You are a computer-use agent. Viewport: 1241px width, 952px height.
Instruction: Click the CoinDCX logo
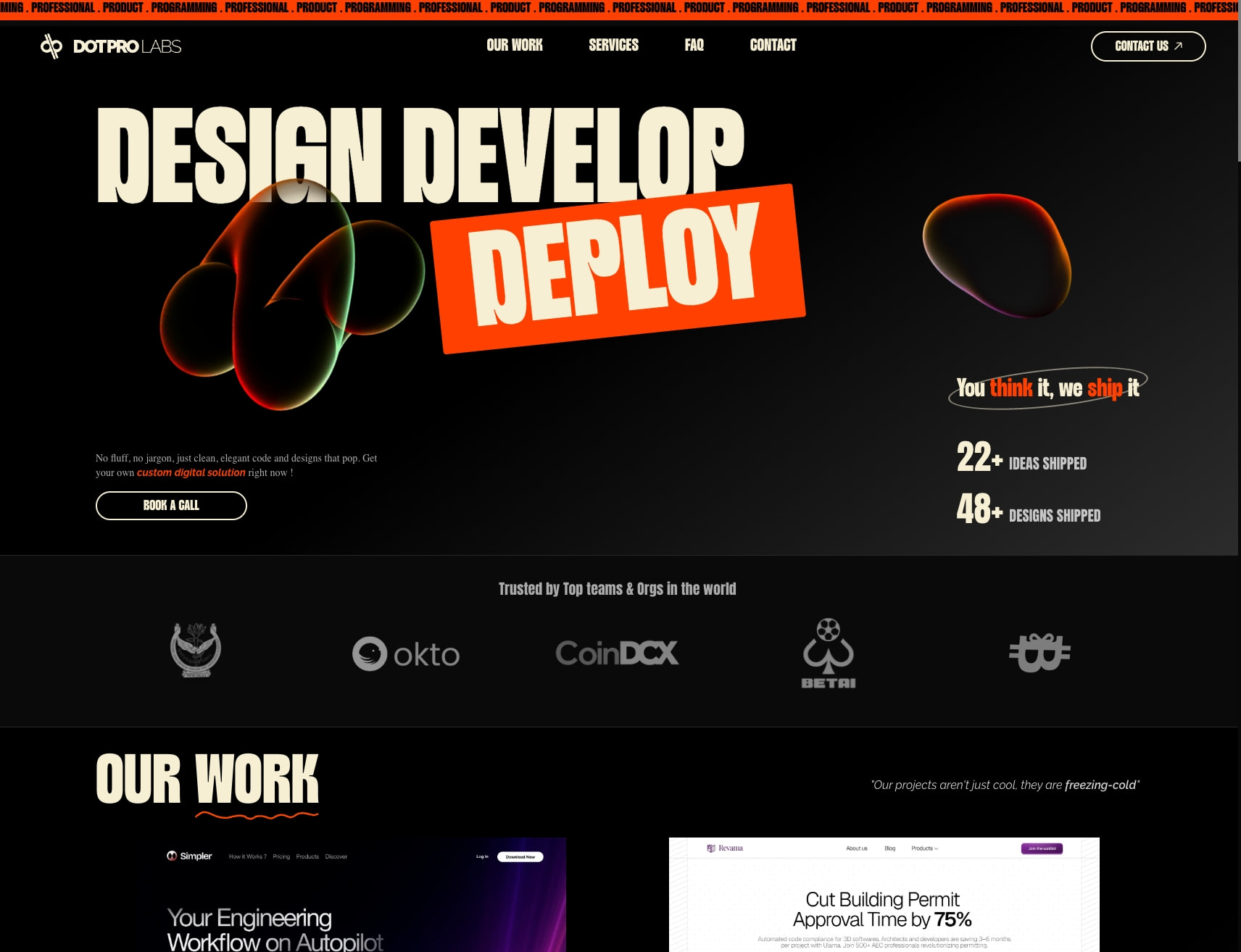point(617,653)
